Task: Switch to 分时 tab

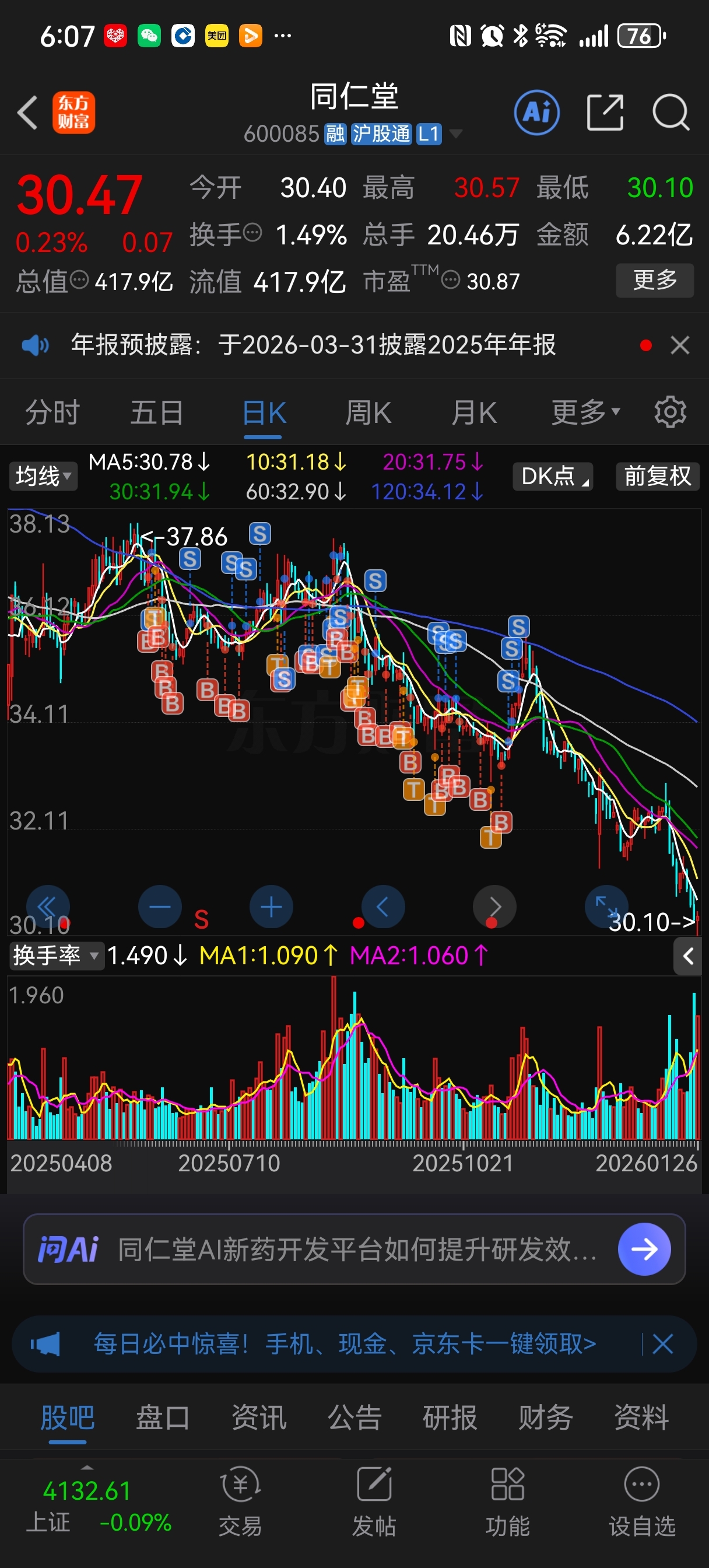Action: pyautogui.click(x=52, y=412)
